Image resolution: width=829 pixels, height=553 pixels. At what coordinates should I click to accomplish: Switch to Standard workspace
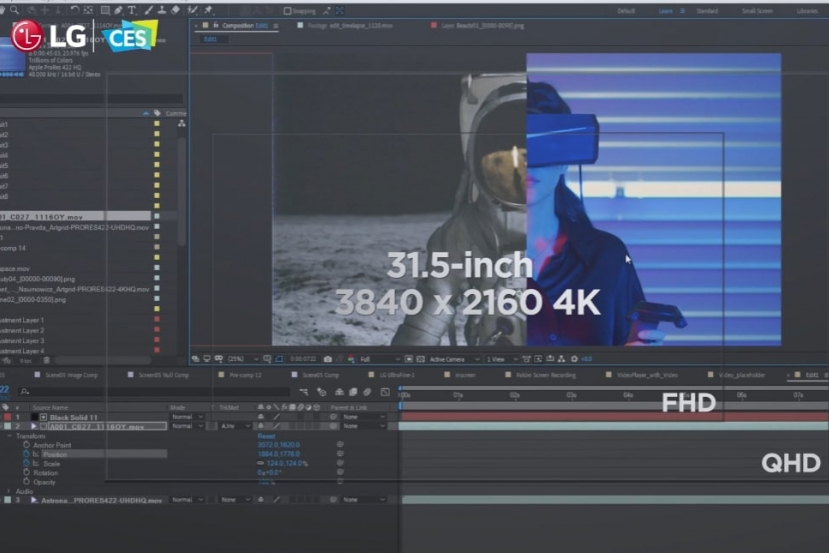point(707,11)
